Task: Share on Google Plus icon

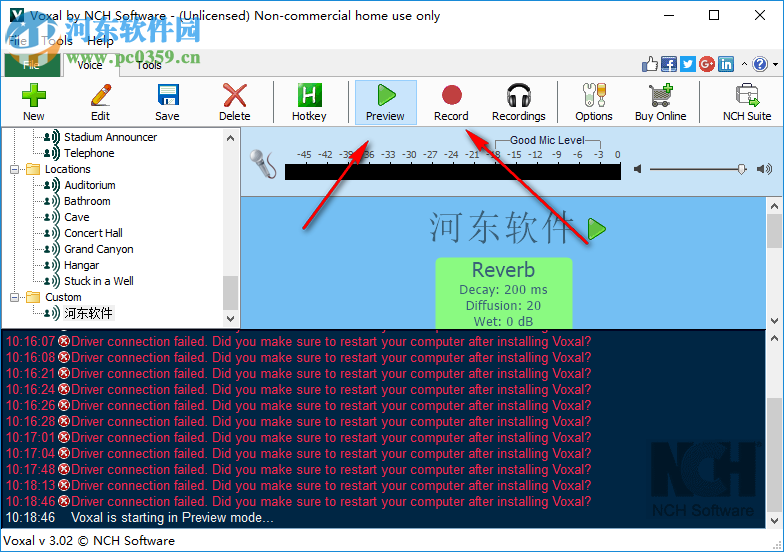Action: point(706,64)
